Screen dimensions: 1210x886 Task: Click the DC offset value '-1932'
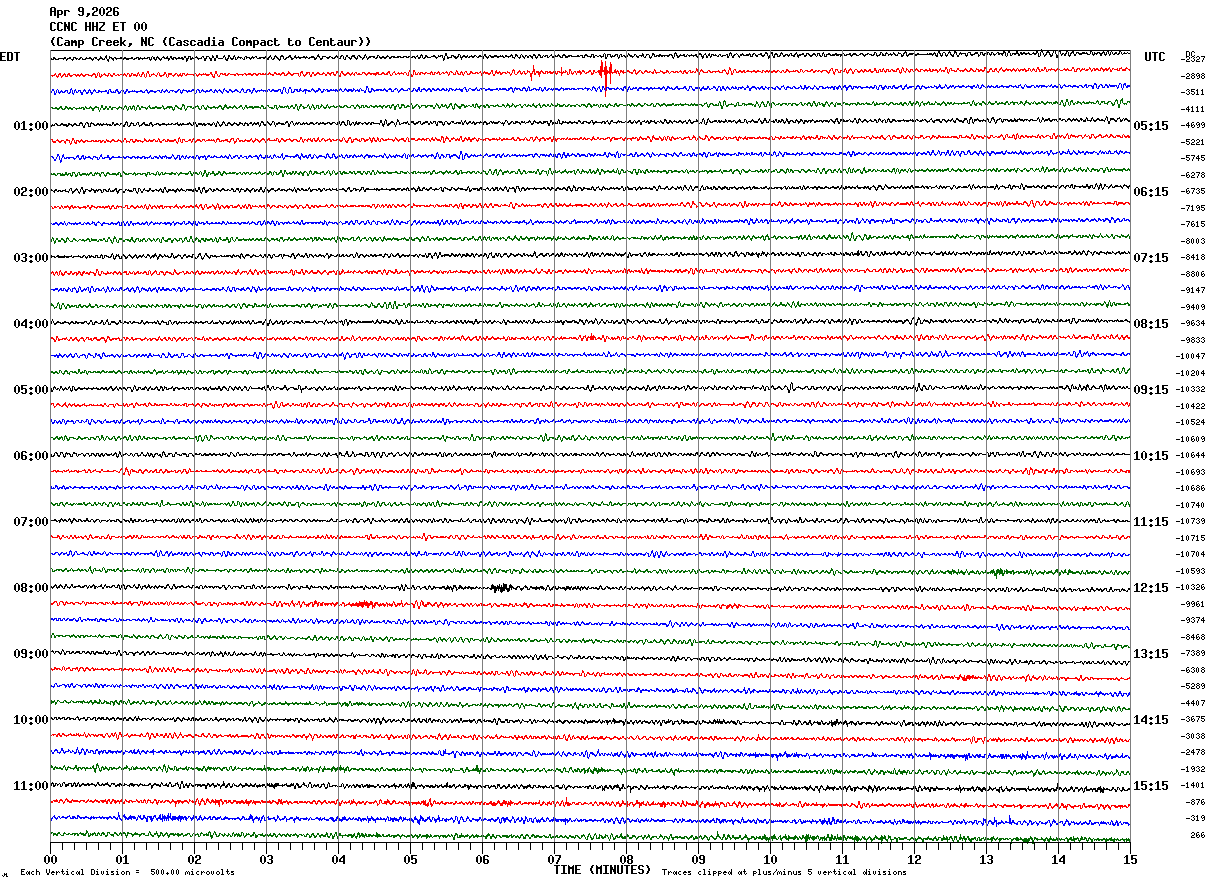1193,769
